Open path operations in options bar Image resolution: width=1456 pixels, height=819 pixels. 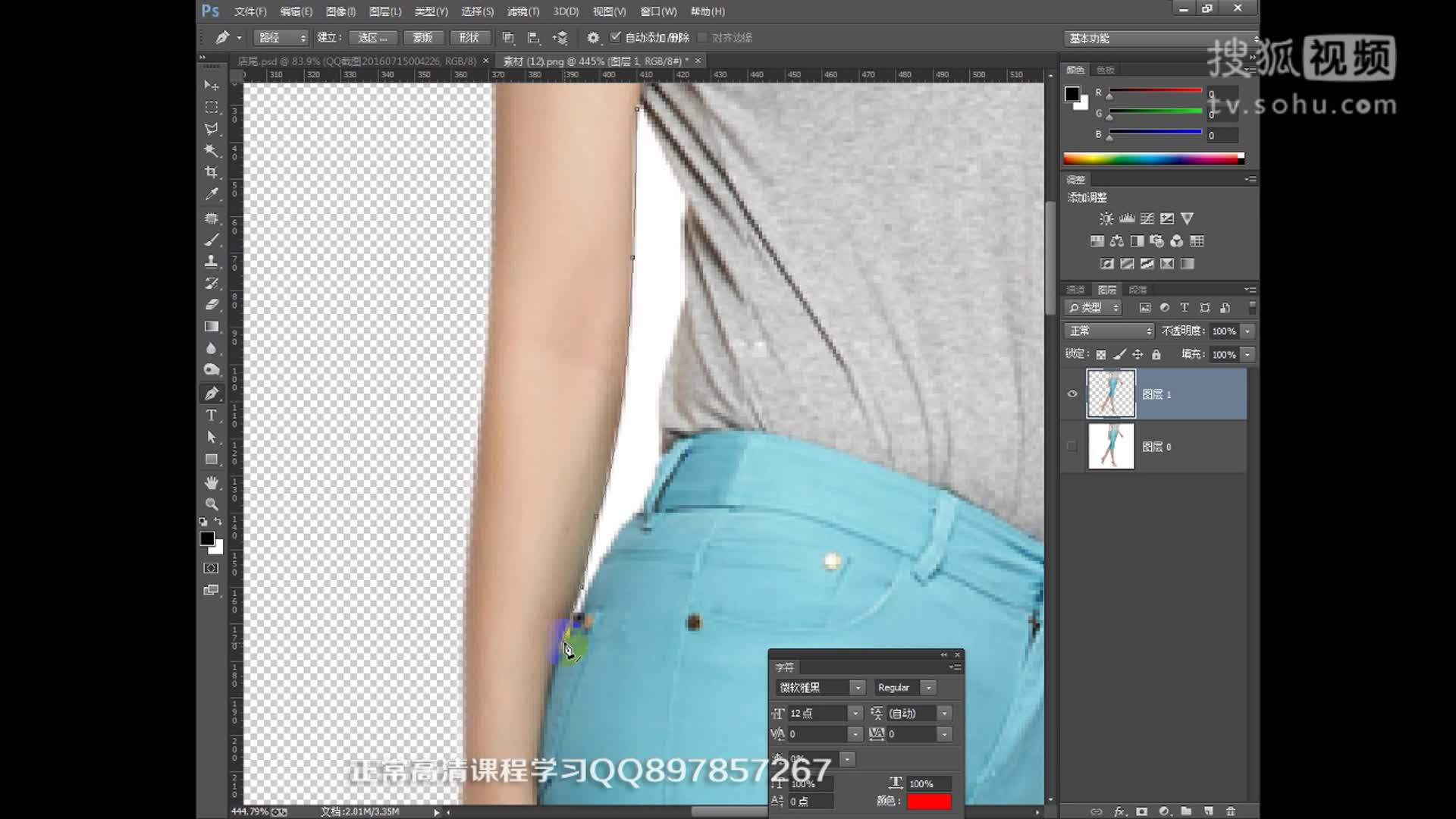click(508, 37)
